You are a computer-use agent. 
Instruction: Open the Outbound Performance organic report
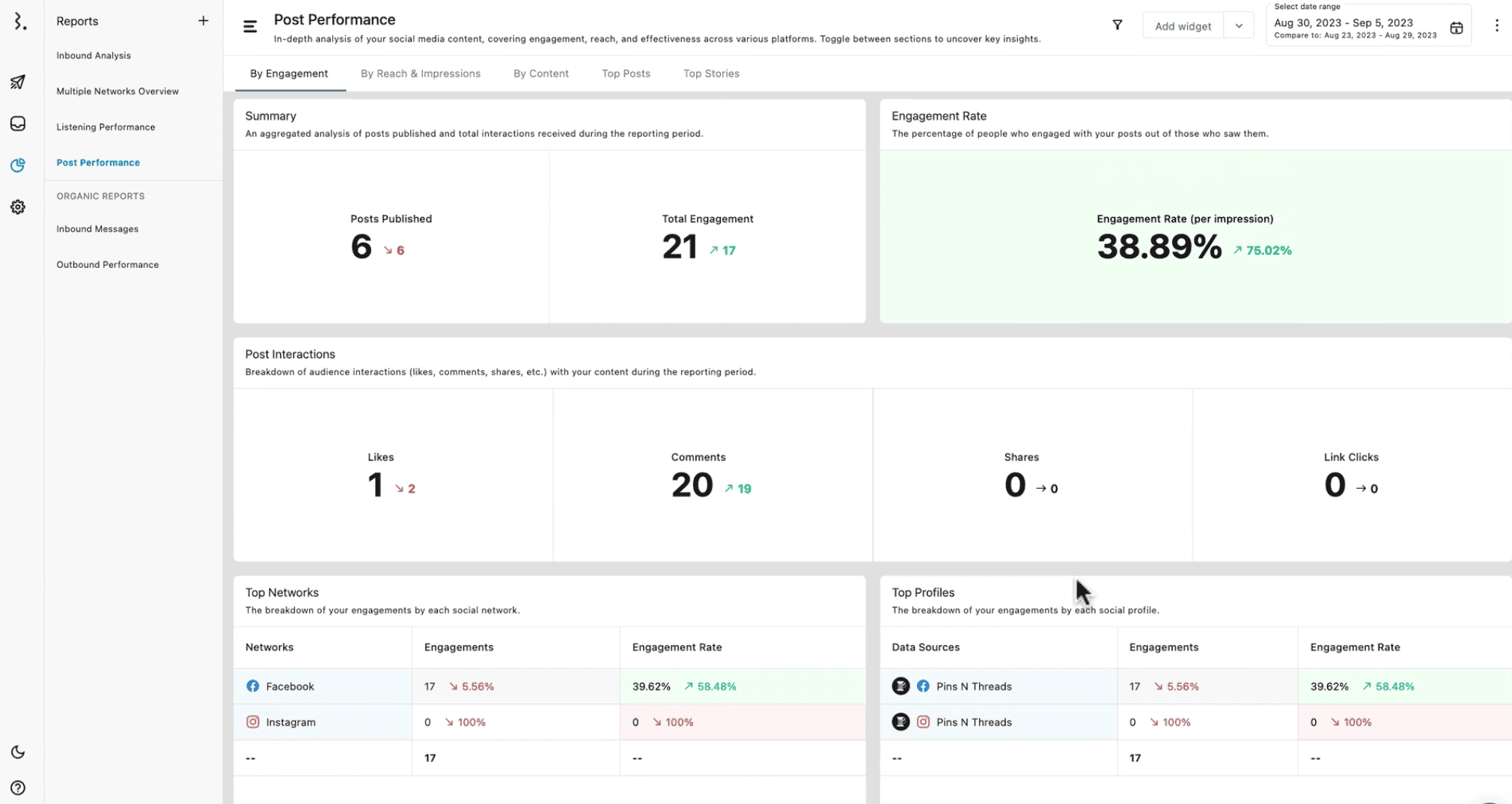click(108, 265)
